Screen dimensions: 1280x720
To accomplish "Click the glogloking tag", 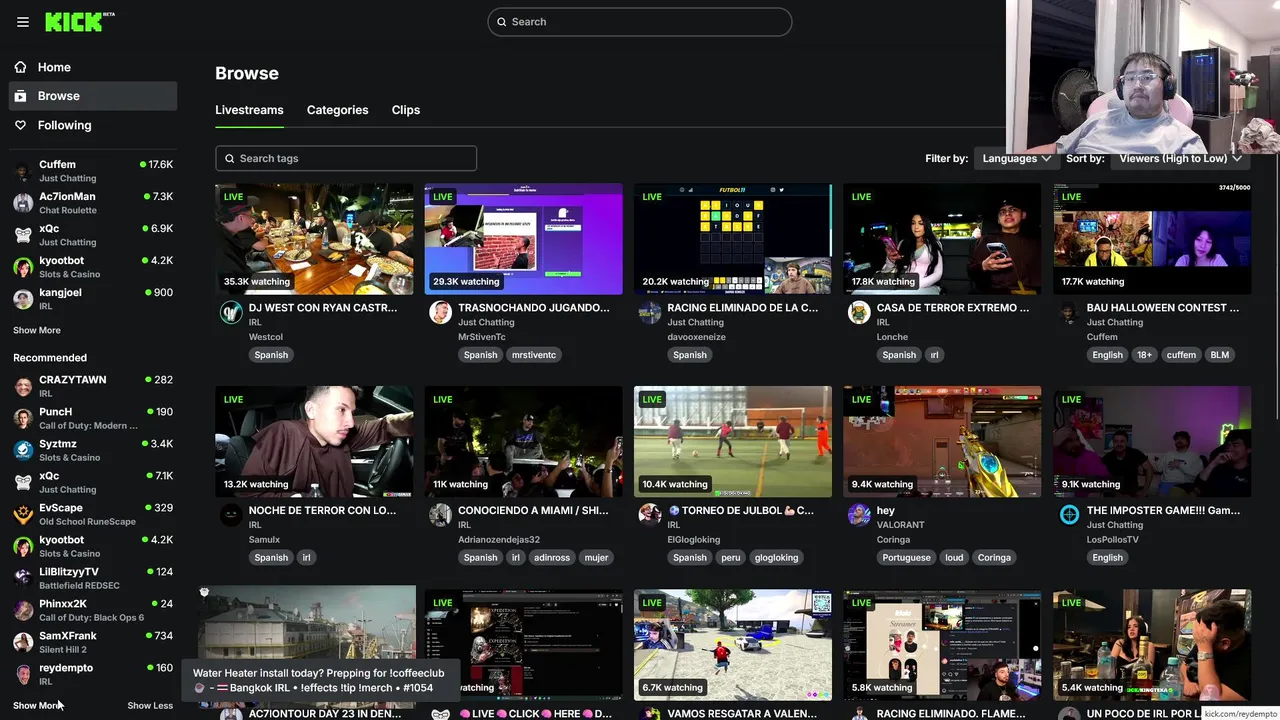I will point(777,558).
